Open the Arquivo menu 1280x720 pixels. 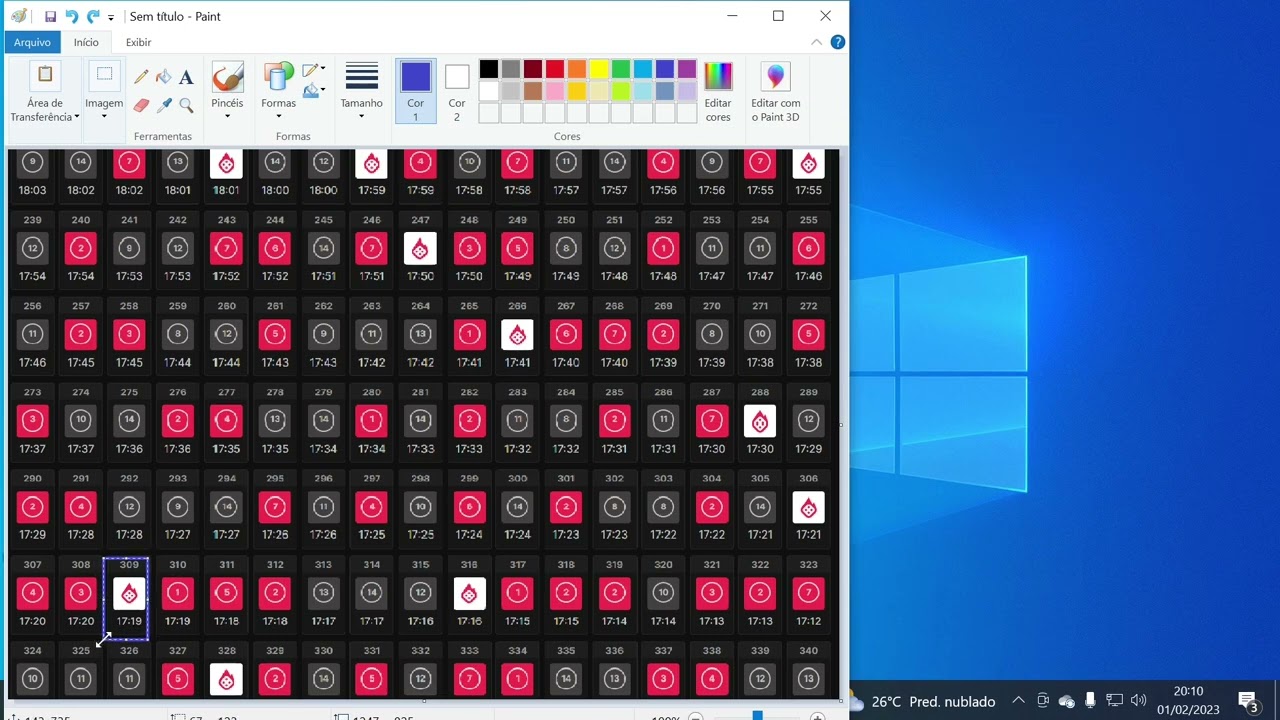click(32, 42)
